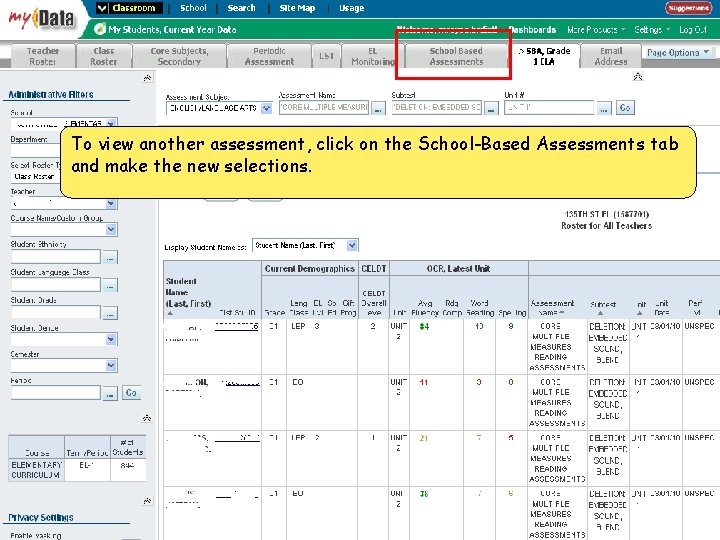The height and width of the screenshot is (540, 720).
Task: Go to School in top navigation
Action: pyautogui.click(x=193, y=8)
